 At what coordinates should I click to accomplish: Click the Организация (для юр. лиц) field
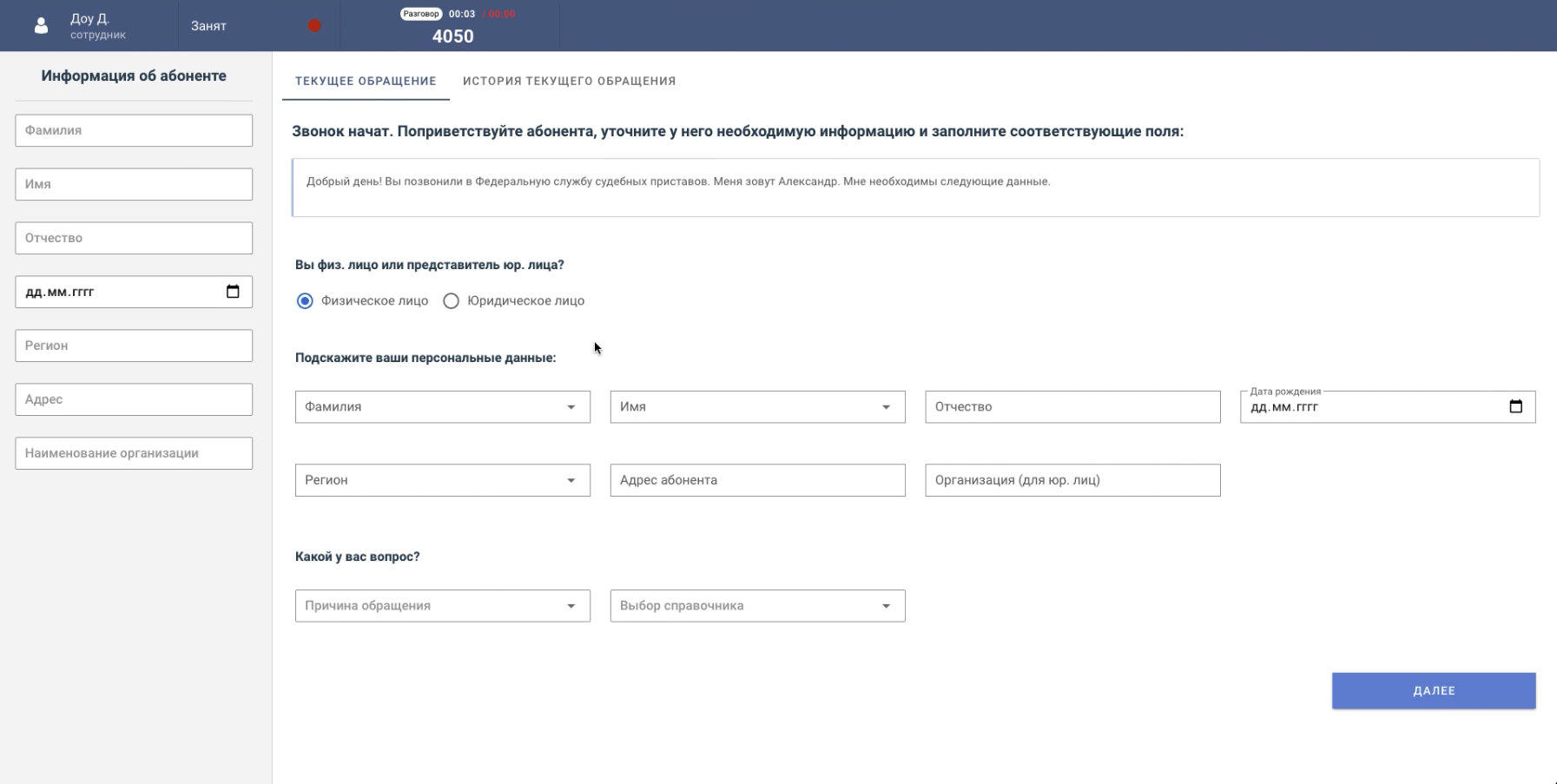point(1072,480)
